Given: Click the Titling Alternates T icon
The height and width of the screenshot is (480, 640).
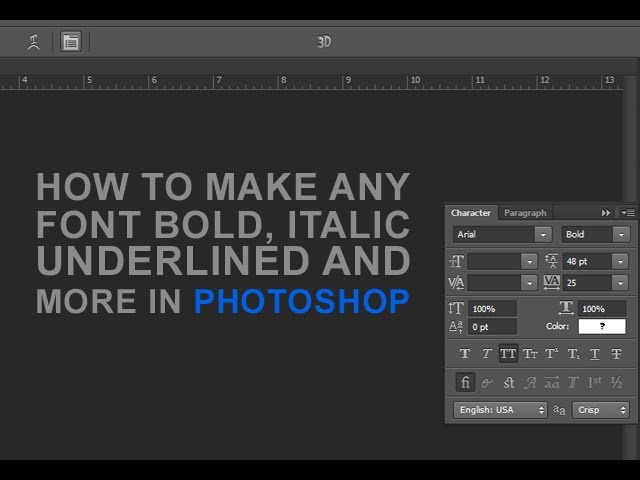Looking at the screenshot, I should pyautogui.click(x=573, y=382).
